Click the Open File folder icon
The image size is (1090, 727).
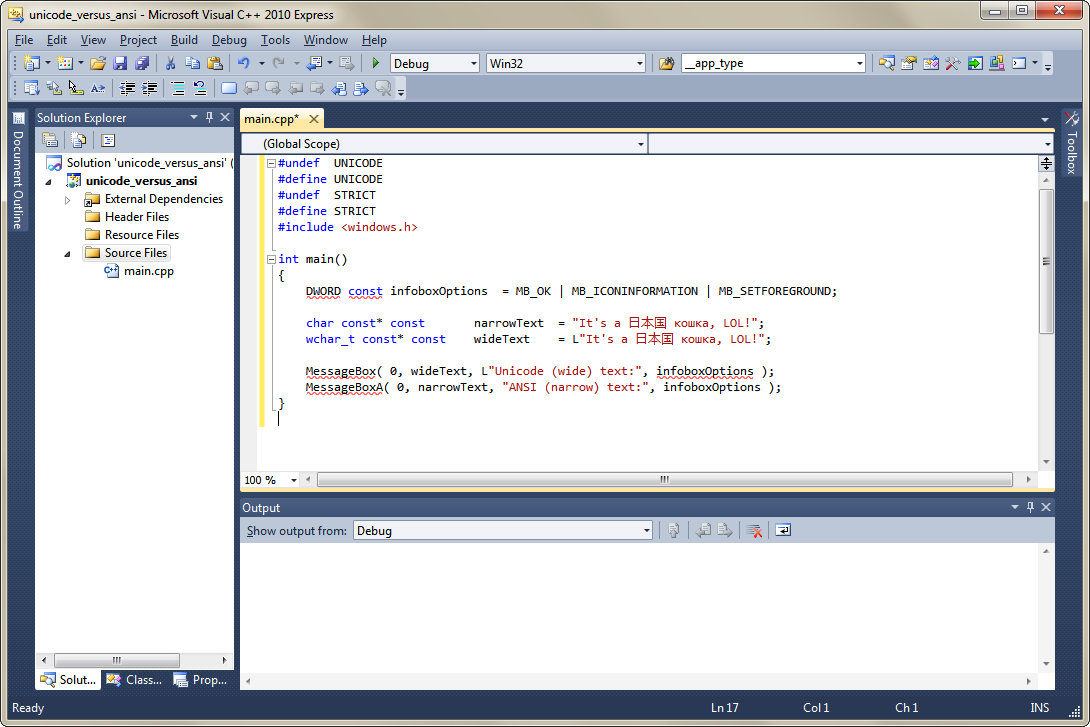[x=98, y=63]
